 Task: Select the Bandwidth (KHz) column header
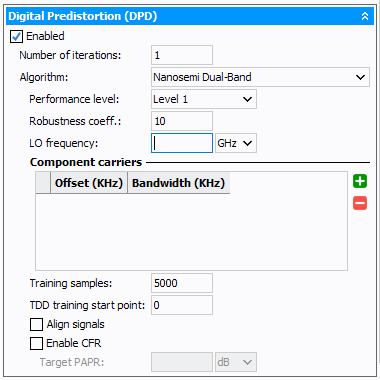pyautogui.click(x=179, y=183)
